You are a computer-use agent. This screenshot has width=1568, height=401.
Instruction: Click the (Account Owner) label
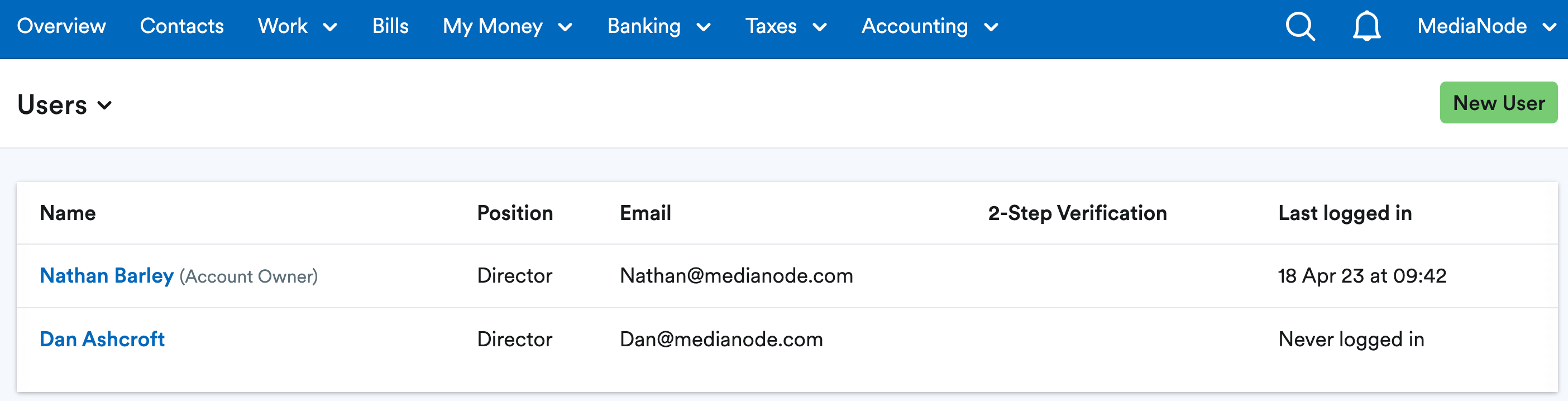(x=248, y=276)
